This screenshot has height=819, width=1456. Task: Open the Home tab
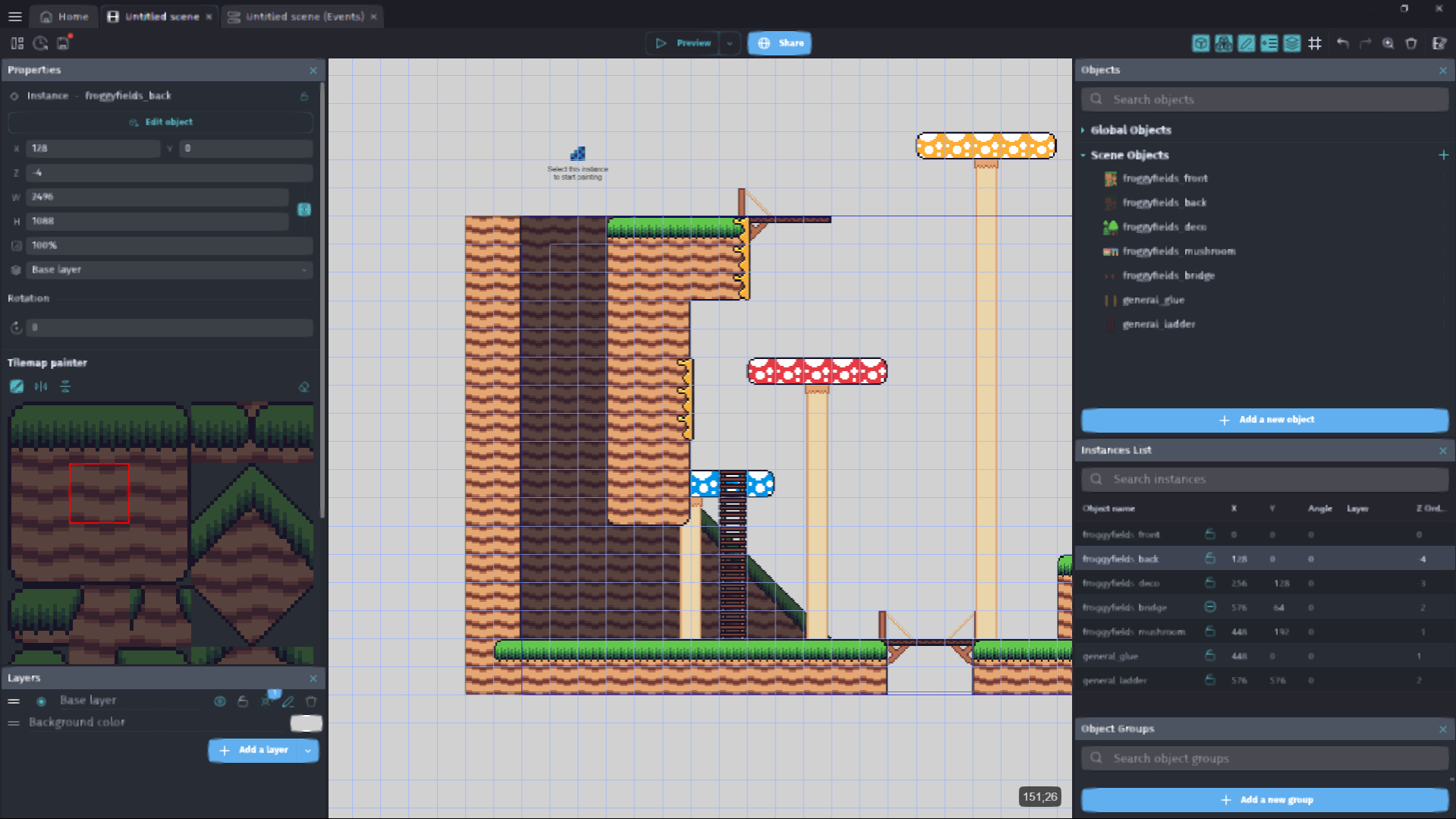pyautogui.click(x=64, y=17)
